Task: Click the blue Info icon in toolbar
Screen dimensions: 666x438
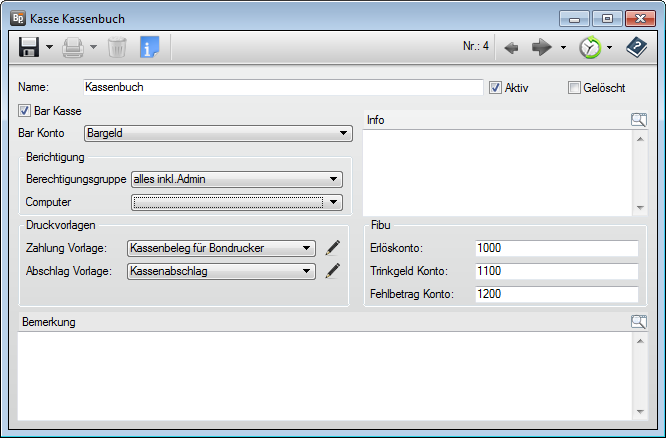Action: click(x=150, y=47)
